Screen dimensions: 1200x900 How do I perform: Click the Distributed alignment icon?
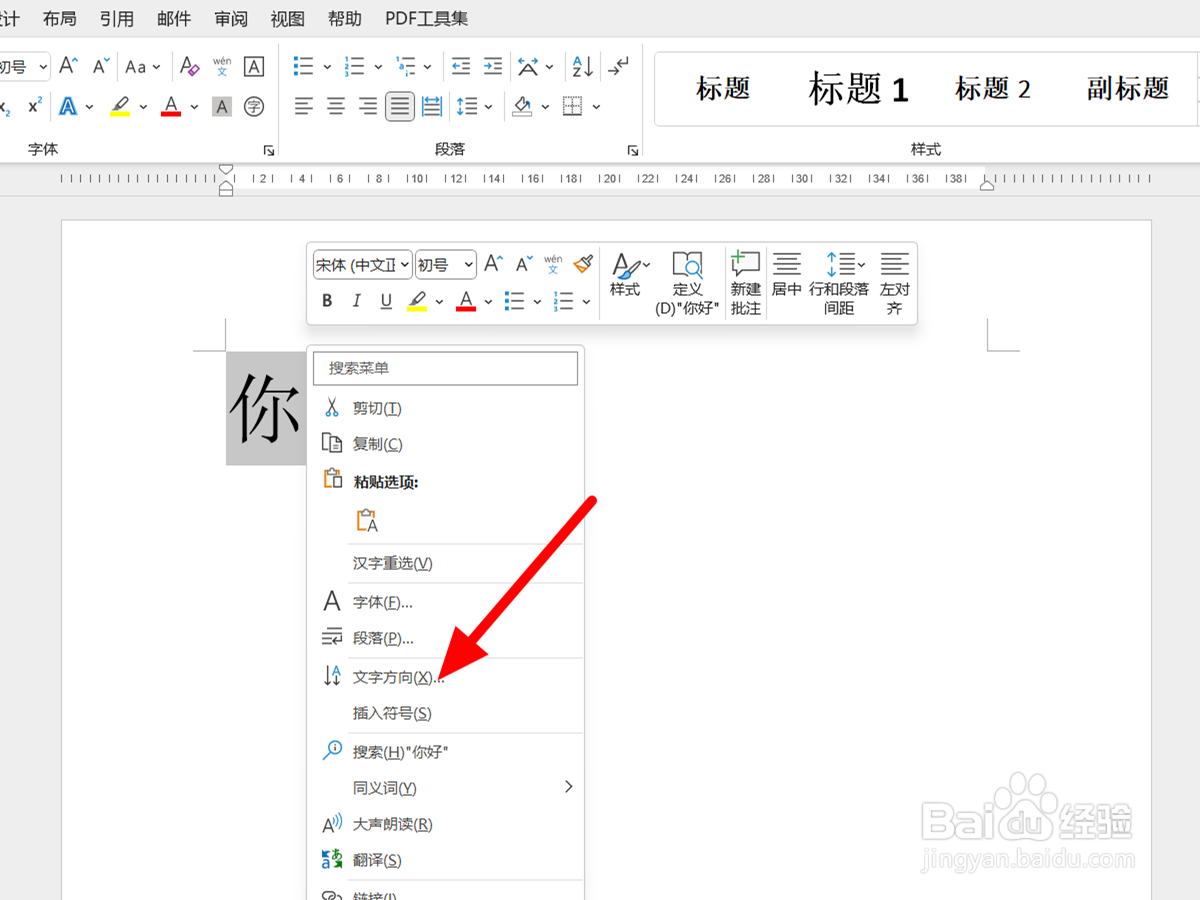[432, 106]
